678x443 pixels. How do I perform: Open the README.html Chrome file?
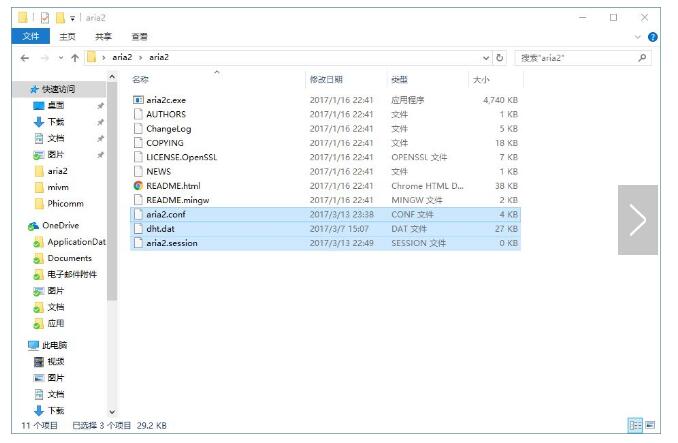pos(173,186)
